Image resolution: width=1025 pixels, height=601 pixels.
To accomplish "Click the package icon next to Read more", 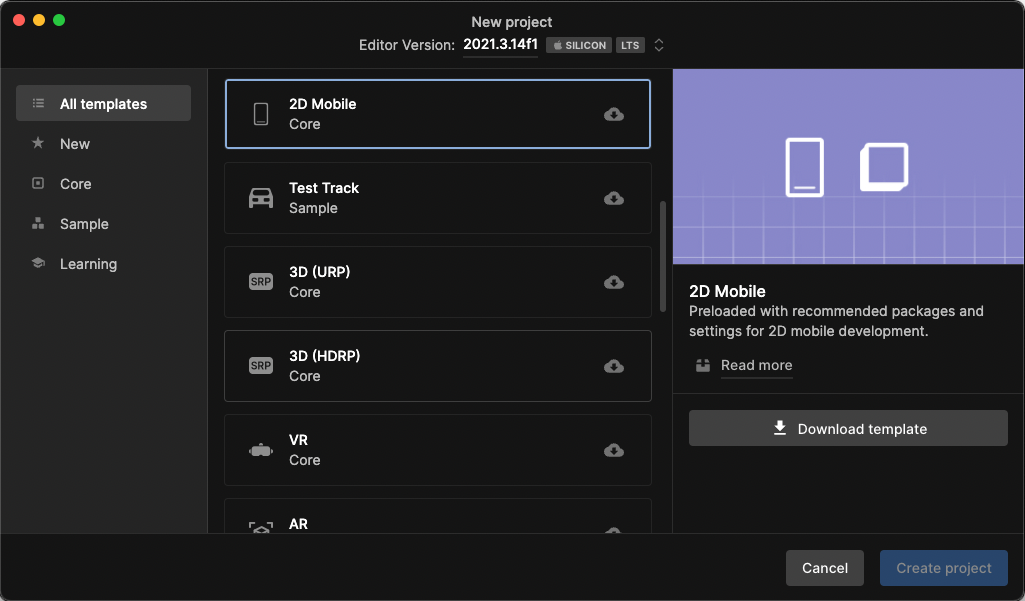I will (703, 365).
